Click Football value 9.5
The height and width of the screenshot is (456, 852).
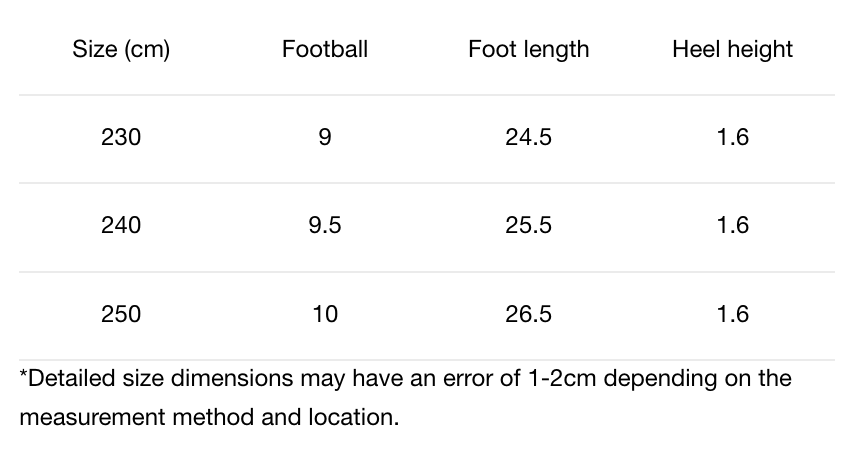325,226
